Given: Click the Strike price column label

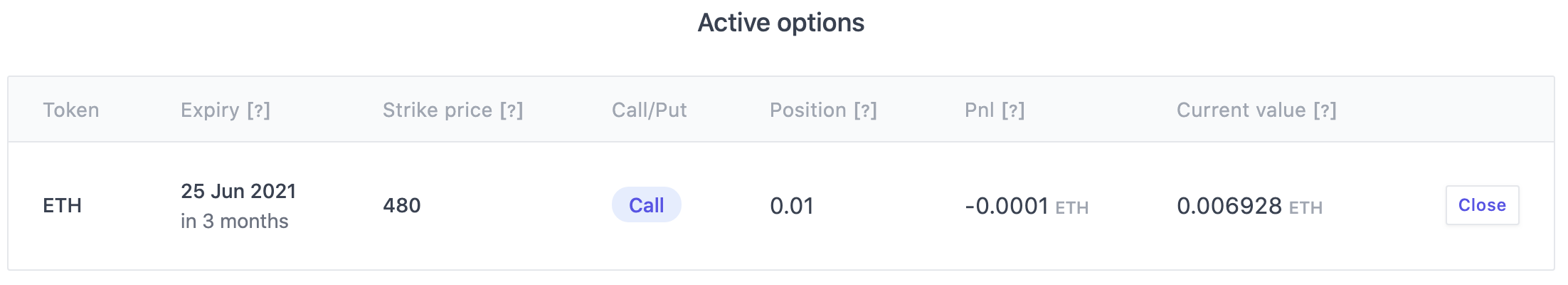Looking at the screenshot, I should (437, 110).
